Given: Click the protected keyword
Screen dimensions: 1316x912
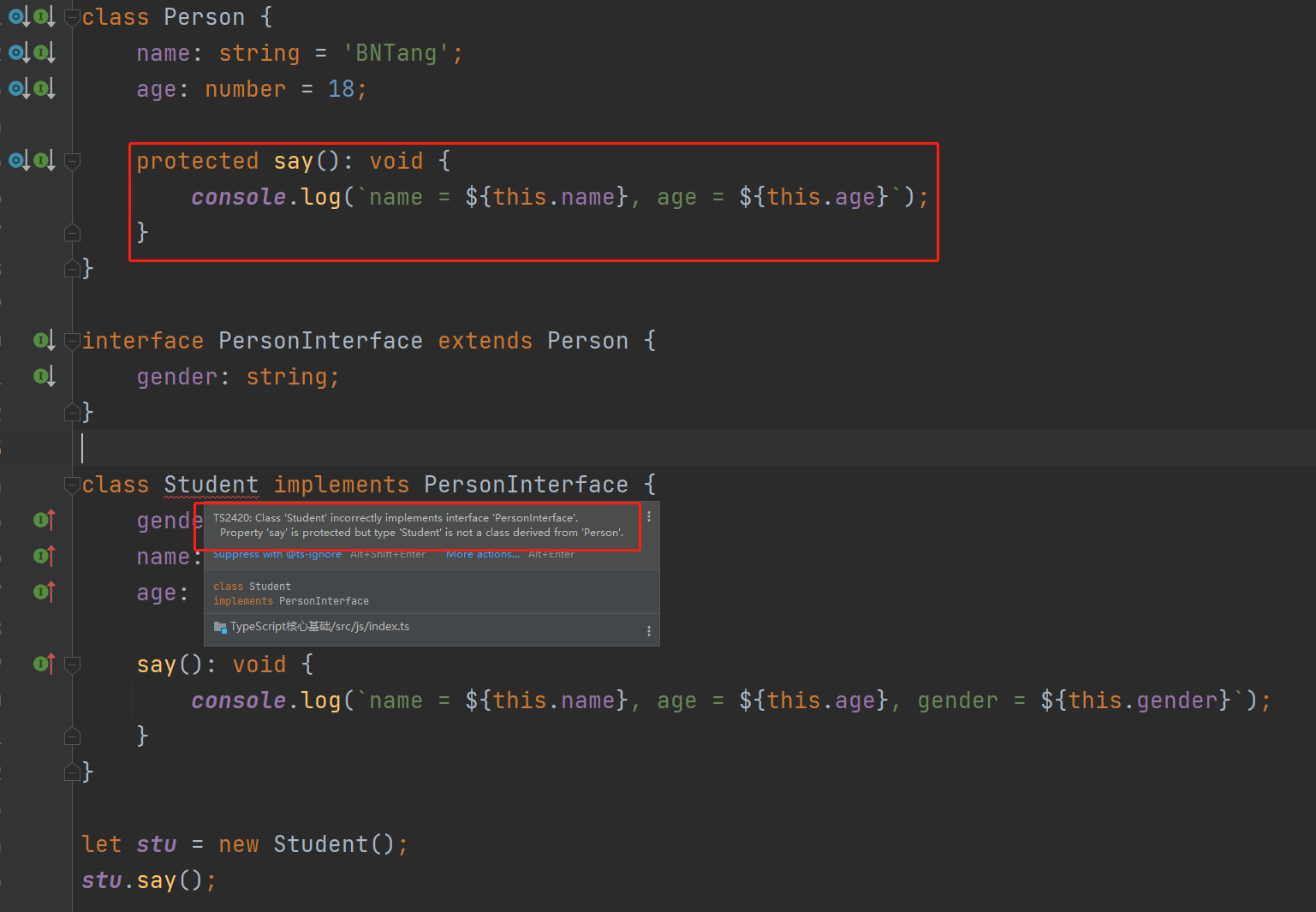Looking at the screenshot, I should click(198, 161).
